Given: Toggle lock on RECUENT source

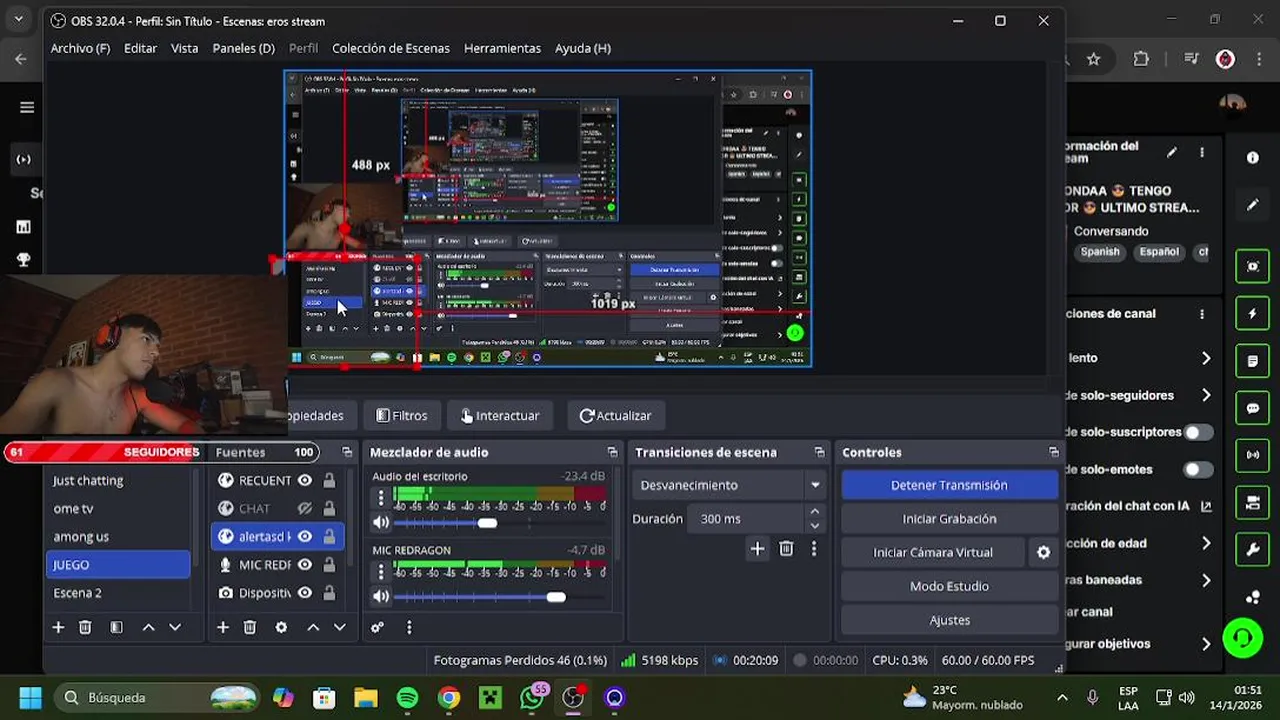Looking at the screenshot, I should tap(329, 480).
